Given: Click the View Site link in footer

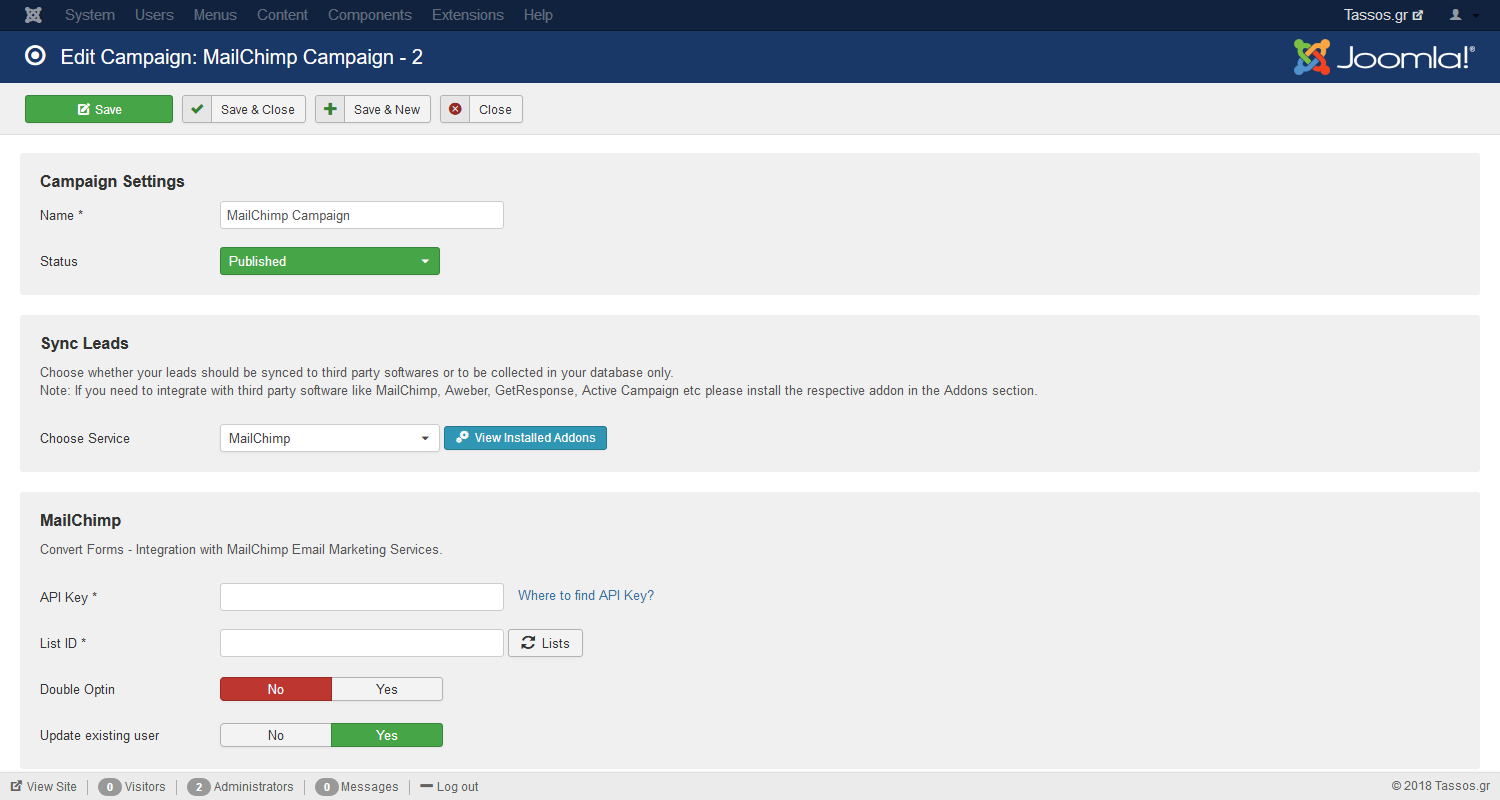Looking at the screenshot, I should pyautogui.click(x=43, y=787).
